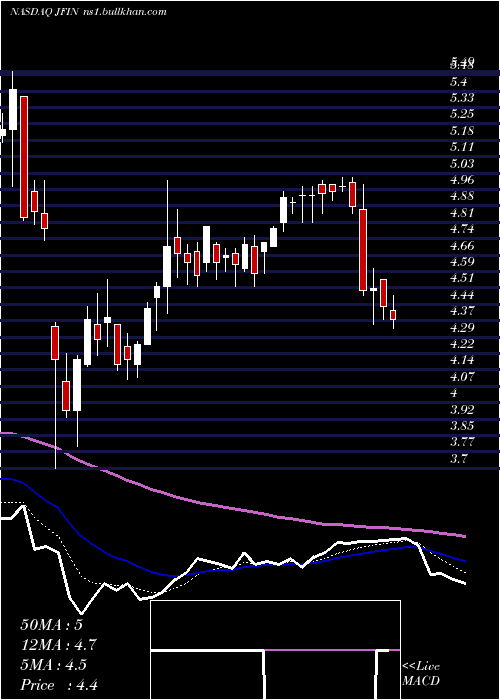Click the long red candle dropping to 4.44
The image size is (500, 700).
(x=363, y=250)
